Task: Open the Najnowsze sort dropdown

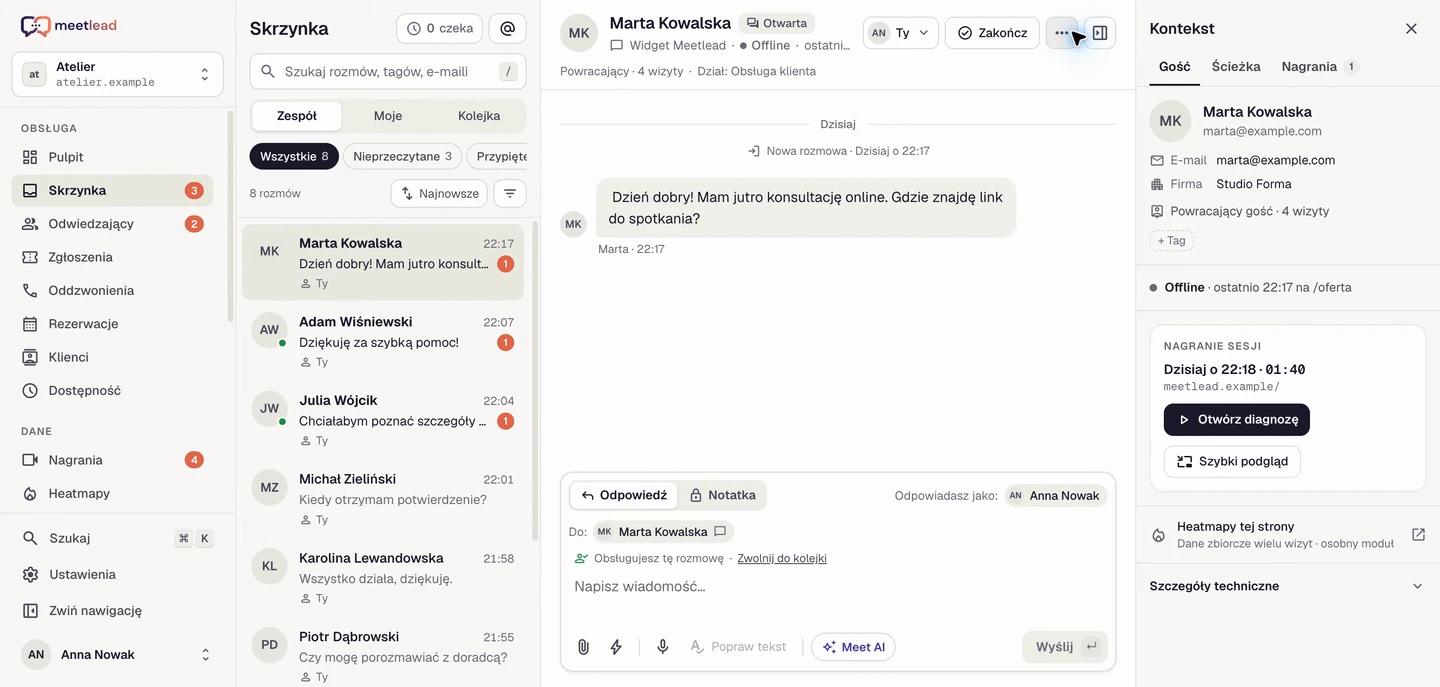Action: 439,193
